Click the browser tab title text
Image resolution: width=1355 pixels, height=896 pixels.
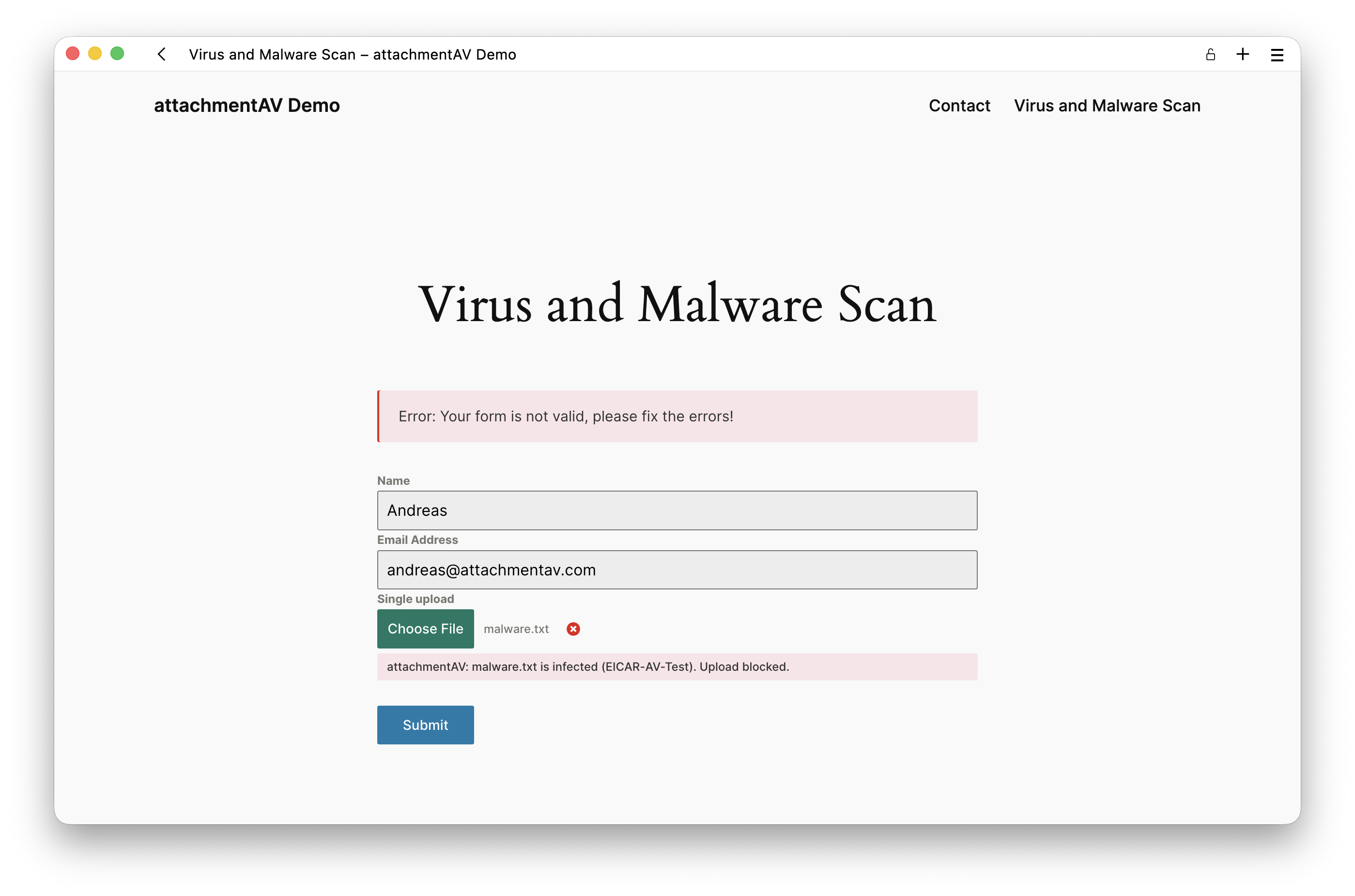353,54
